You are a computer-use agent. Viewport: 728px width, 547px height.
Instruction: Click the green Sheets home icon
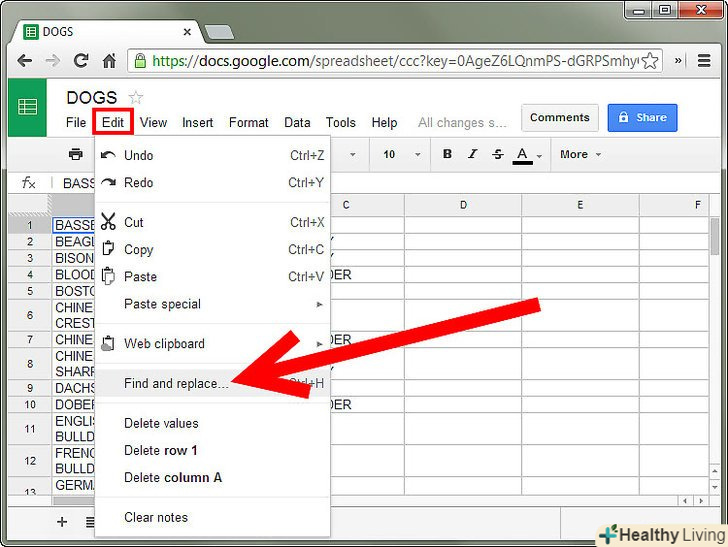[27, 107]
